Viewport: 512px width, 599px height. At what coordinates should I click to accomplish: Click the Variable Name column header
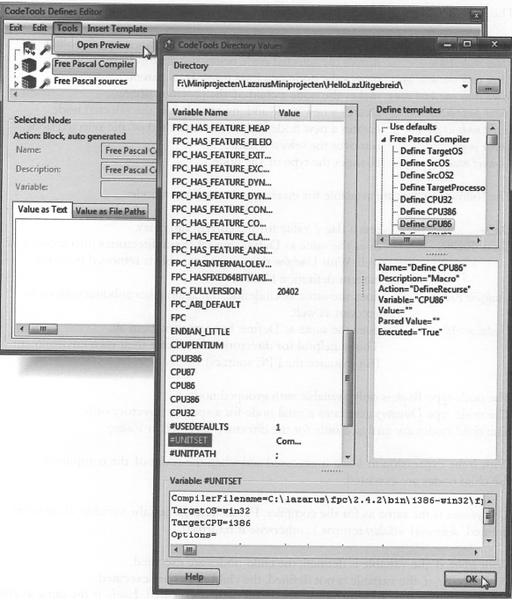pyautogui.click(x=222, y=112)
